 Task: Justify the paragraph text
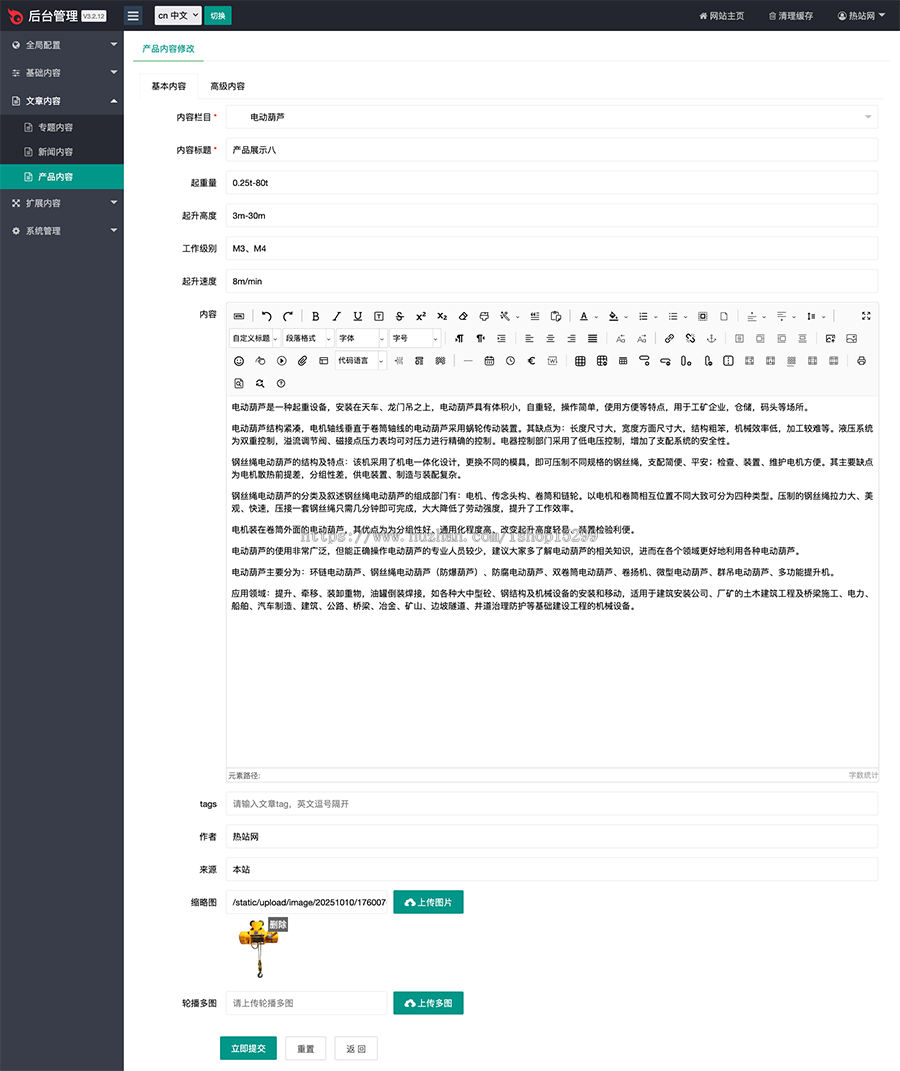[x=592, y=338]
